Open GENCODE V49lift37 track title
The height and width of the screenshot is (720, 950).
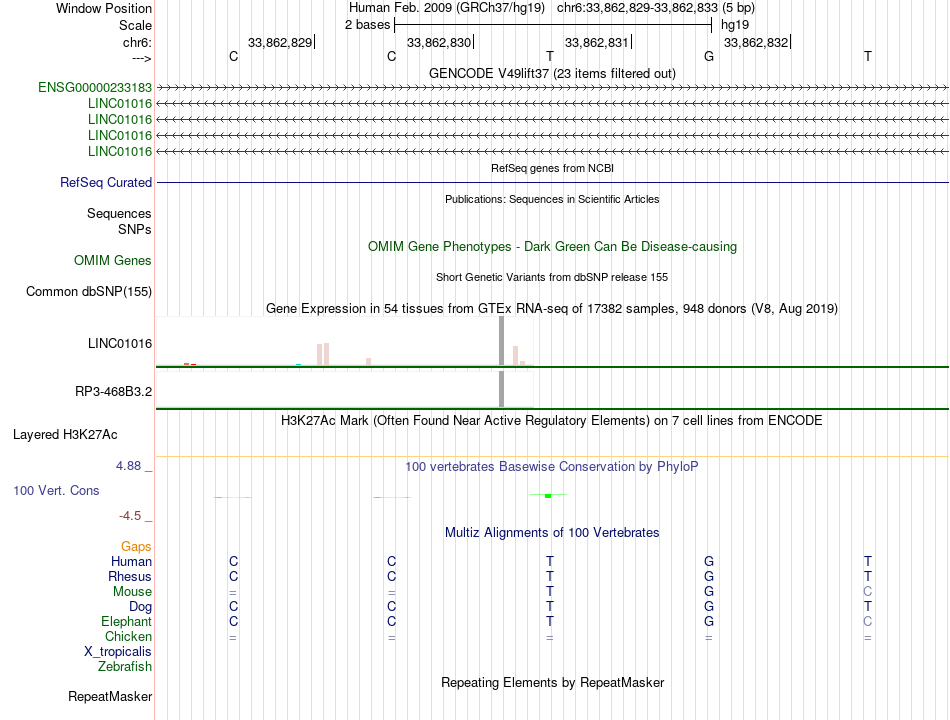click(552, 73)
